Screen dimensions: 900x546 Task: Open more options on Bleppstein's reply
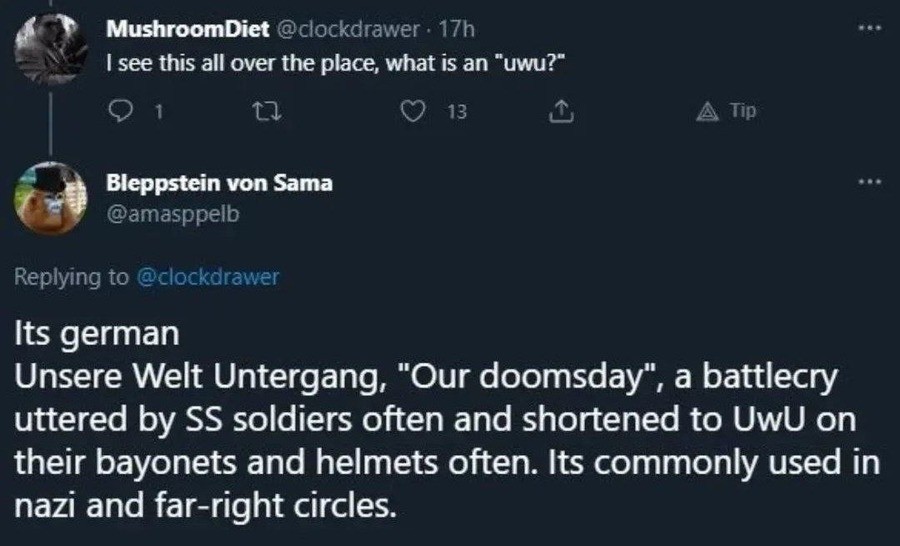tap(870, 183)
